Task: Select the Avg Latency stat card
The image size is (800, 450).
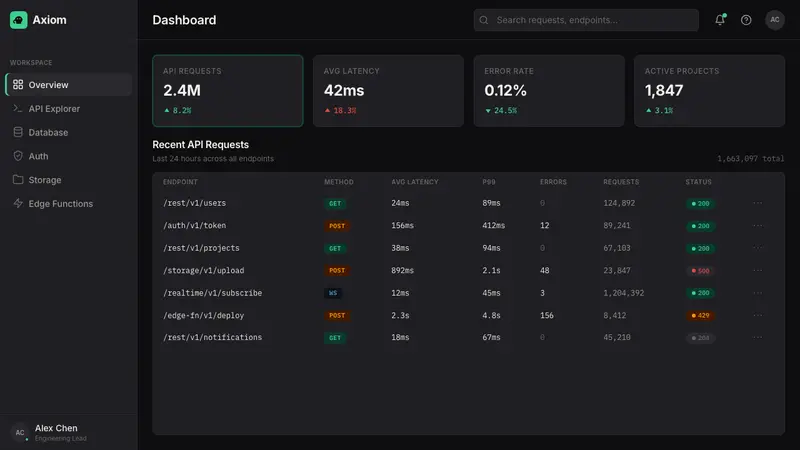Action: [x=388, y=91]
